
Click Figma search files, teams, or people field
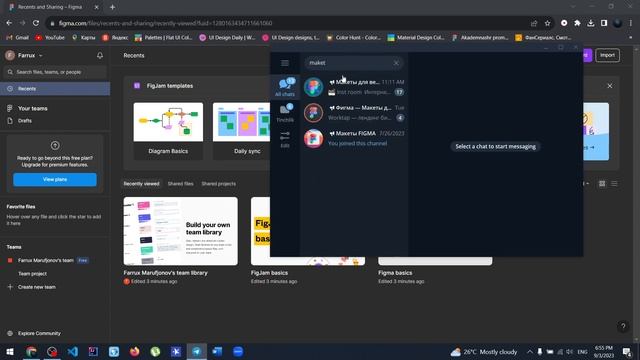(x=55, y=72)
